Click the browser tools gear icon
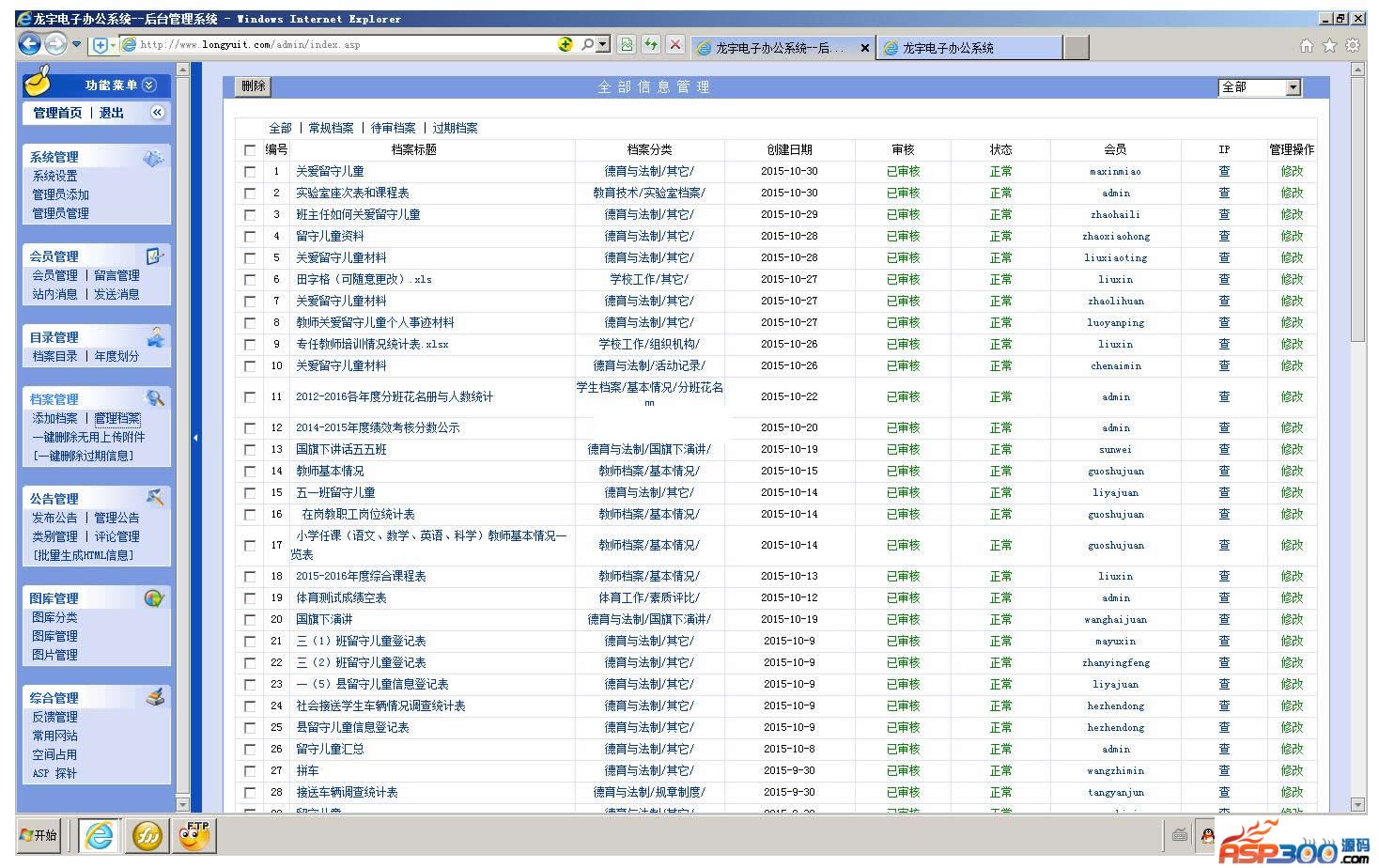This screenshot has height=868, width=1379. pos(1353,45)
